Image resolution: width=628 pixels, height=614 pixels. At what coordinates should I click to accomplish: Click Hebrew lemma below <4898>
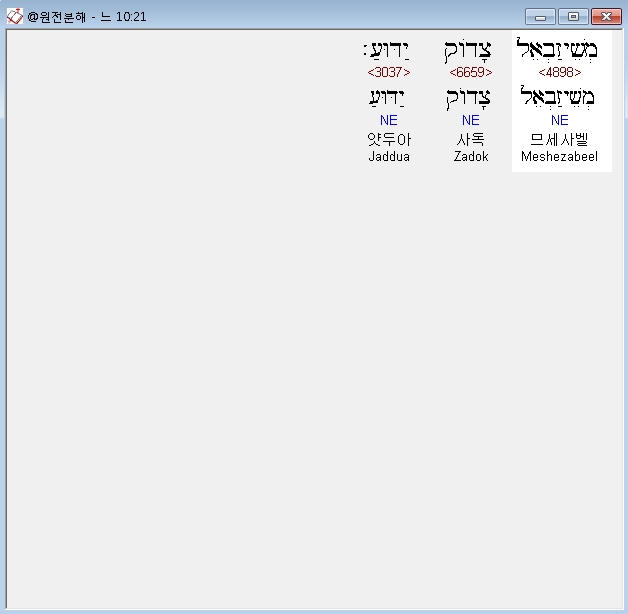tap(558, 97)
